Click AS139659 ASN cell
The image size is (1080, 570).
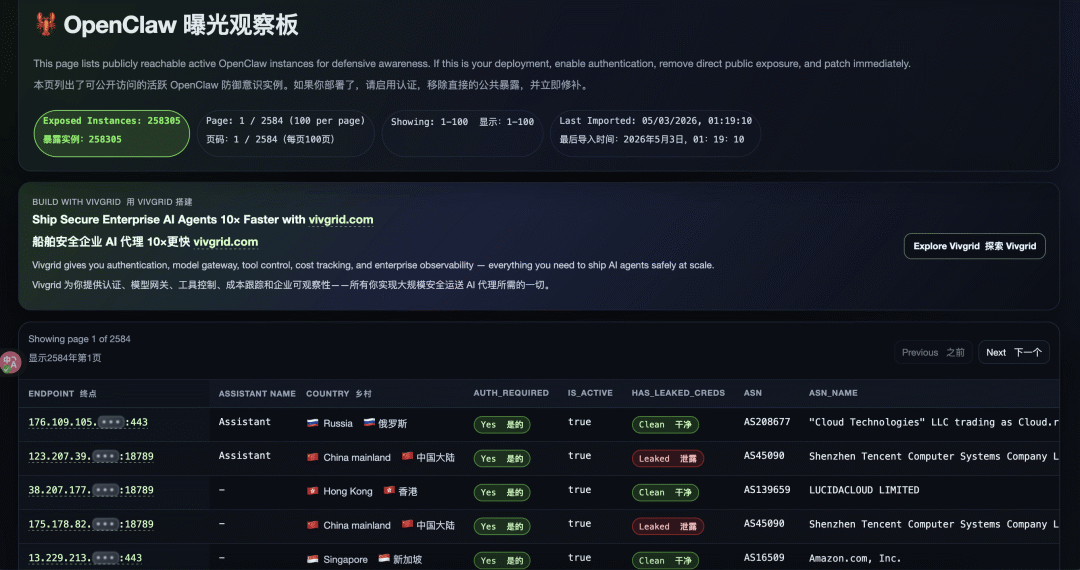767,490
